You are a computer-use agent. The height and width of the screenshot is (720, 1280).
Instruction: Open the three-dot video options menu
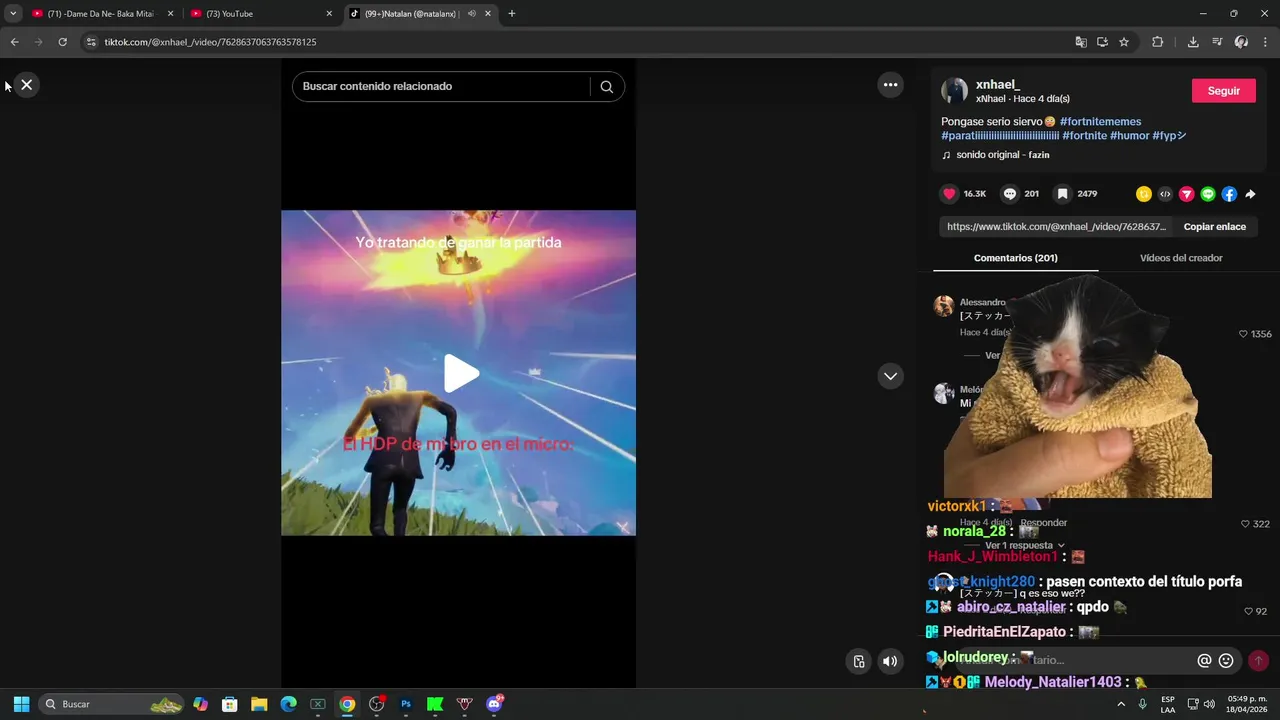click(x=890, y=85)
